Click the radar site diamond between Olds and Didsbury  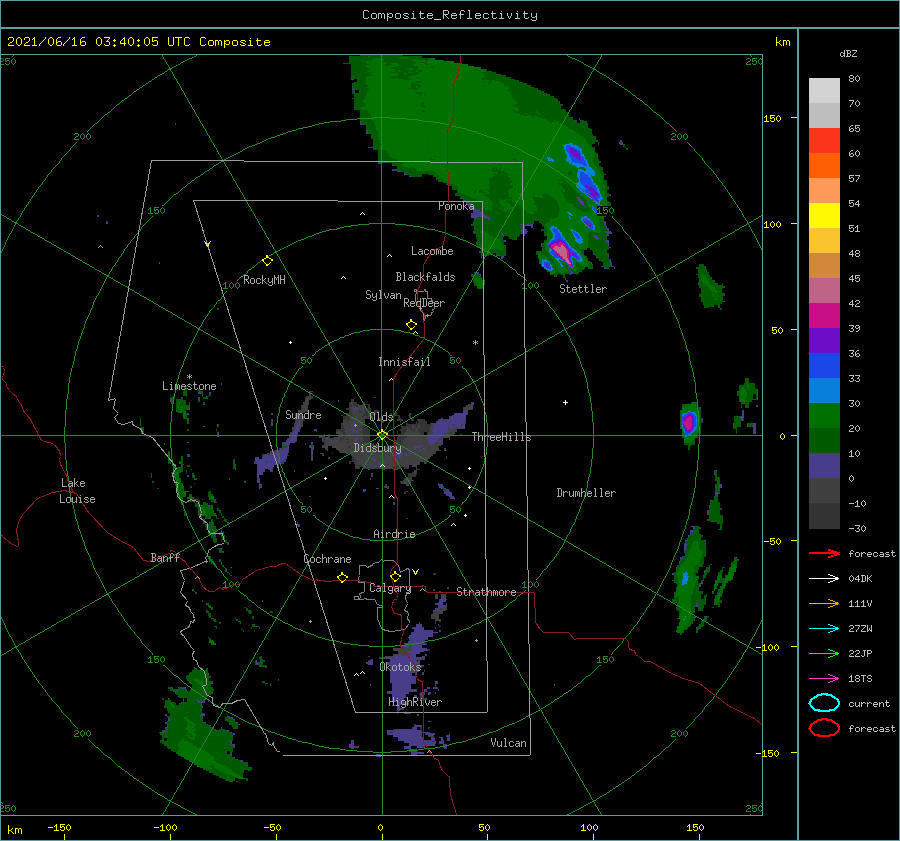[382, 435]
